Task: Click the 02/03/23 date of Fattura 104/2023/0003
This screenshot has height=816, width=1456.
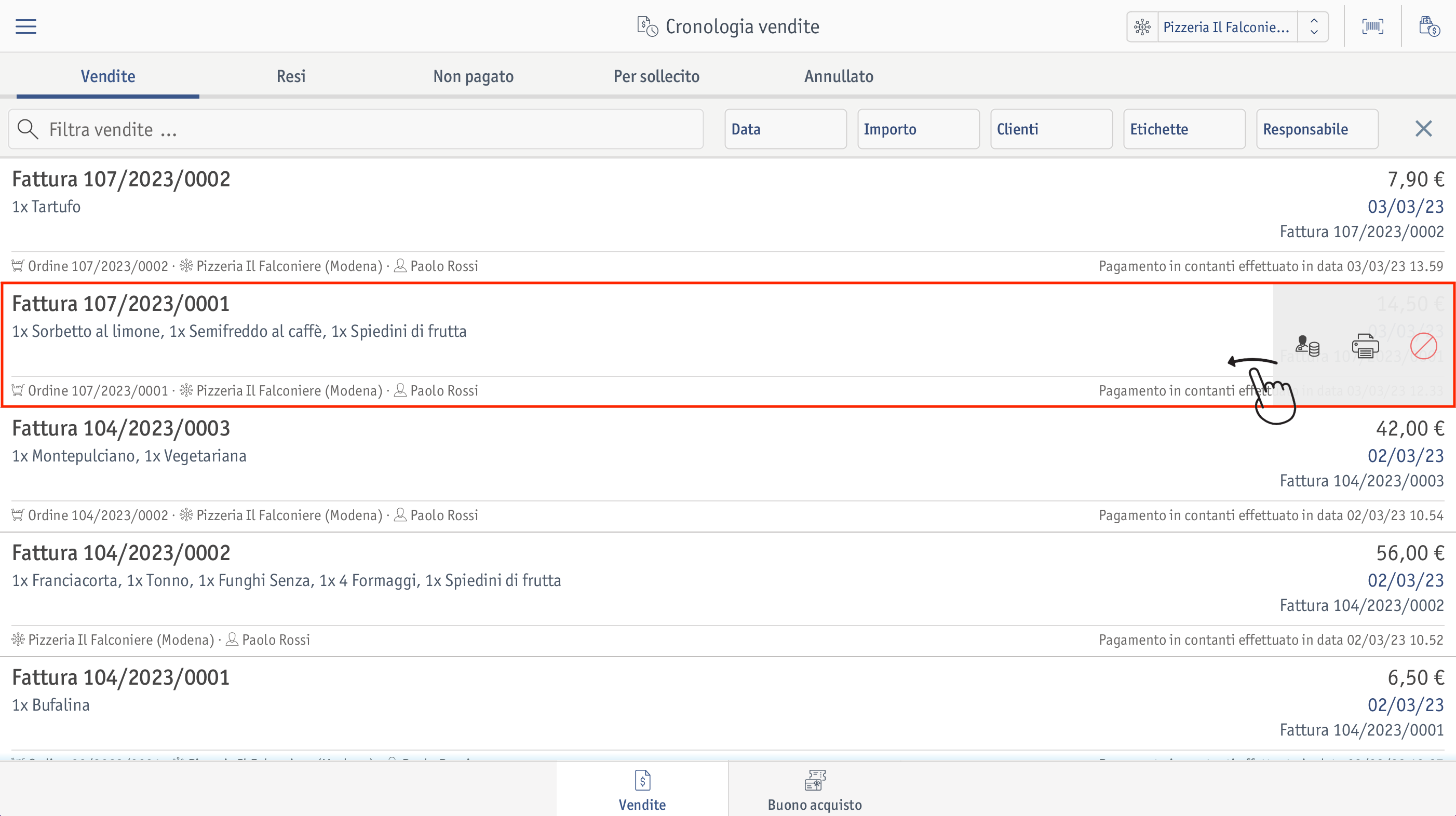Action: click(x=1405, y=456)
